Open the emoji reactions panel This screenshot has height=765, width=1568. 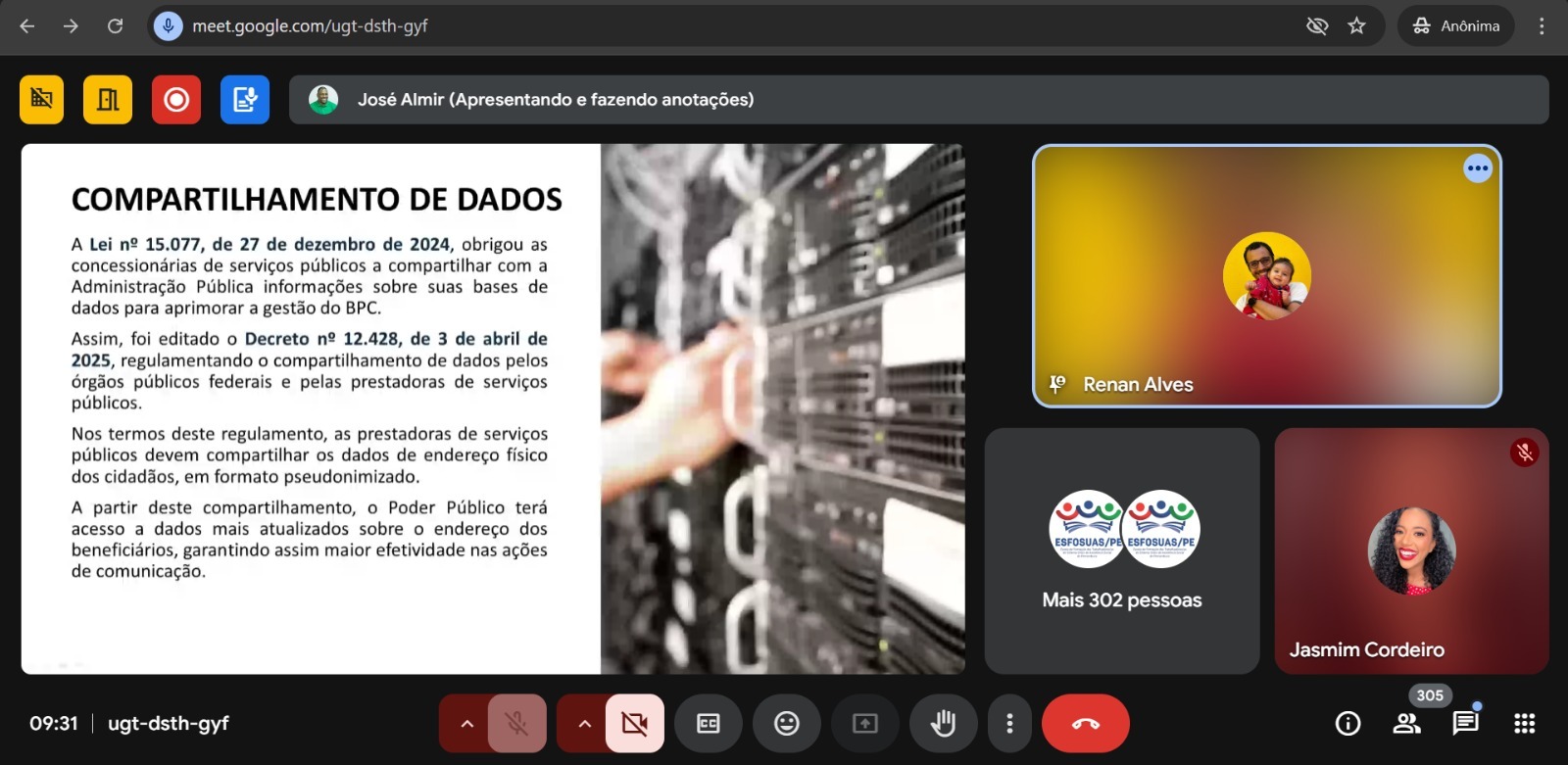coord(786,724)
